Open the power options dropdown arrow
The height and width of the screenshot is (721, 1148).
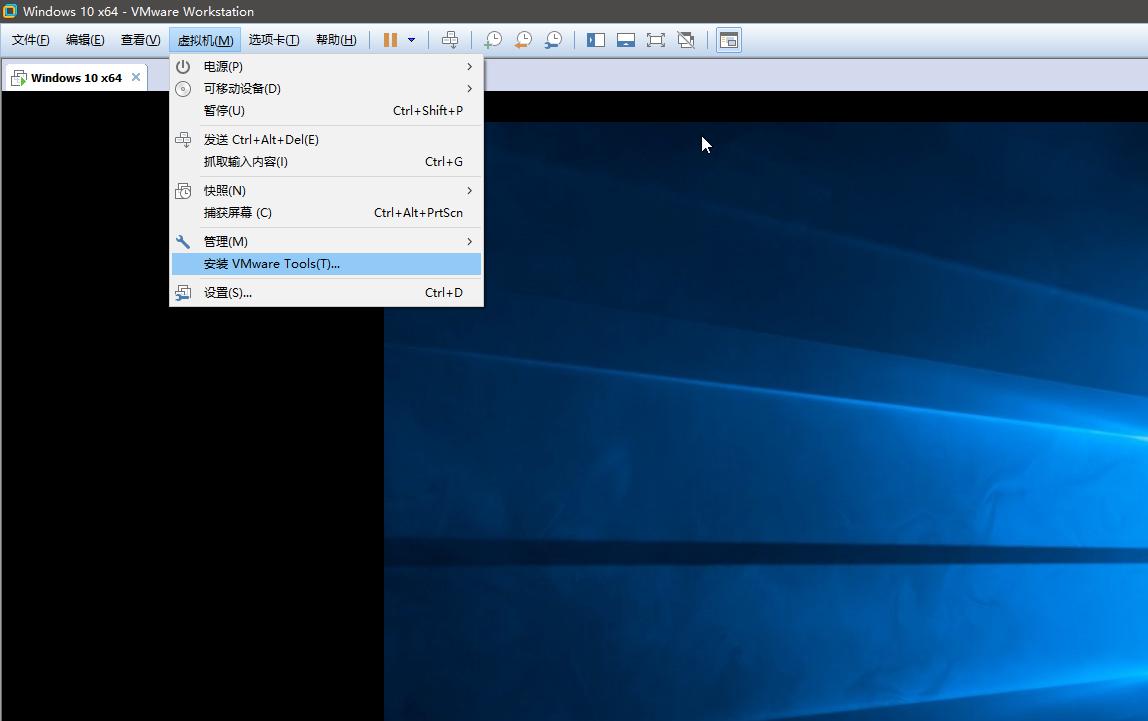pyautogui.click(x=411, y=40)
